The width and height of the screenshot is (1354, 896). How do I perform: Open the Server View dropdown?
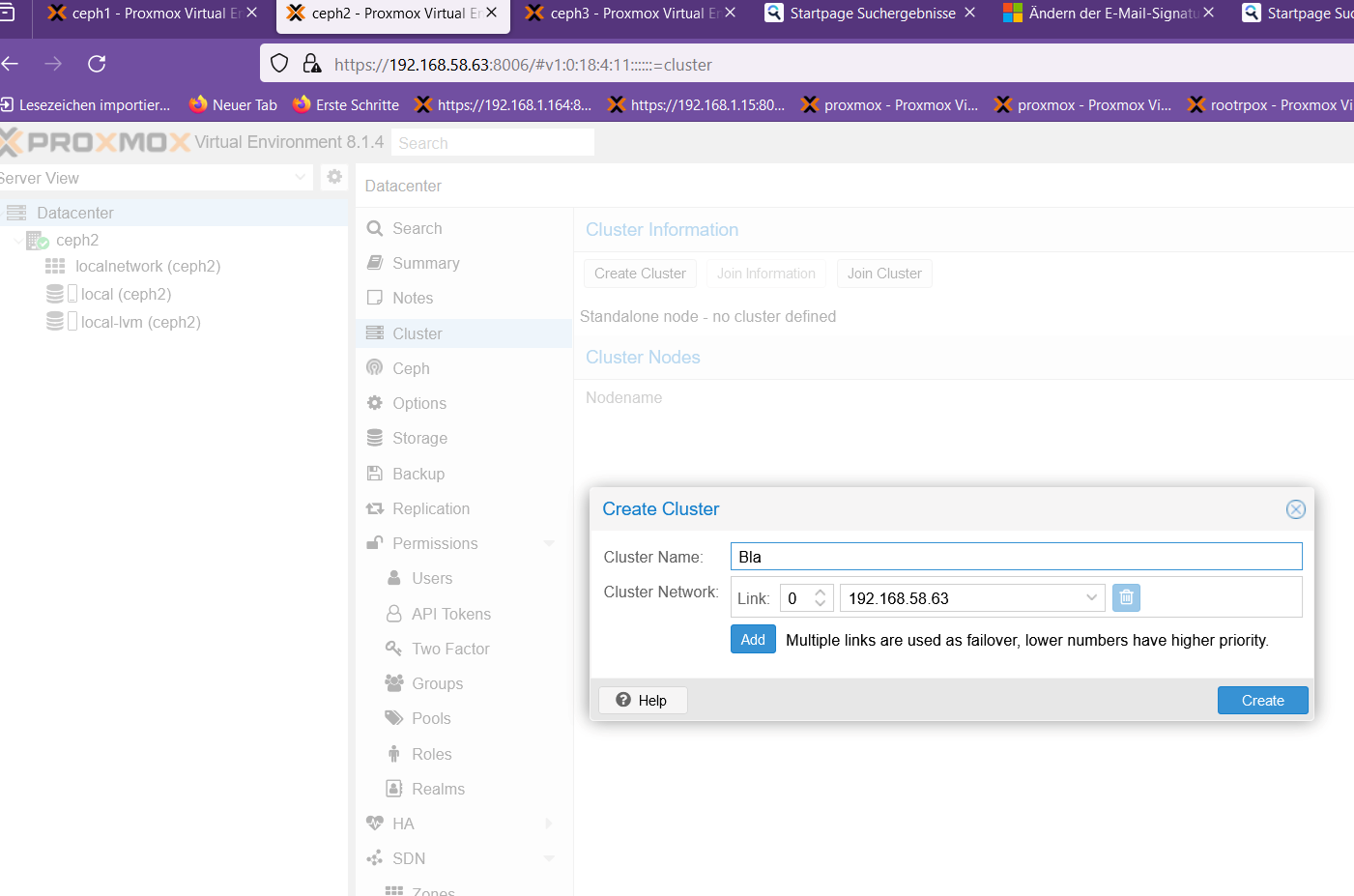pos(300,178)
